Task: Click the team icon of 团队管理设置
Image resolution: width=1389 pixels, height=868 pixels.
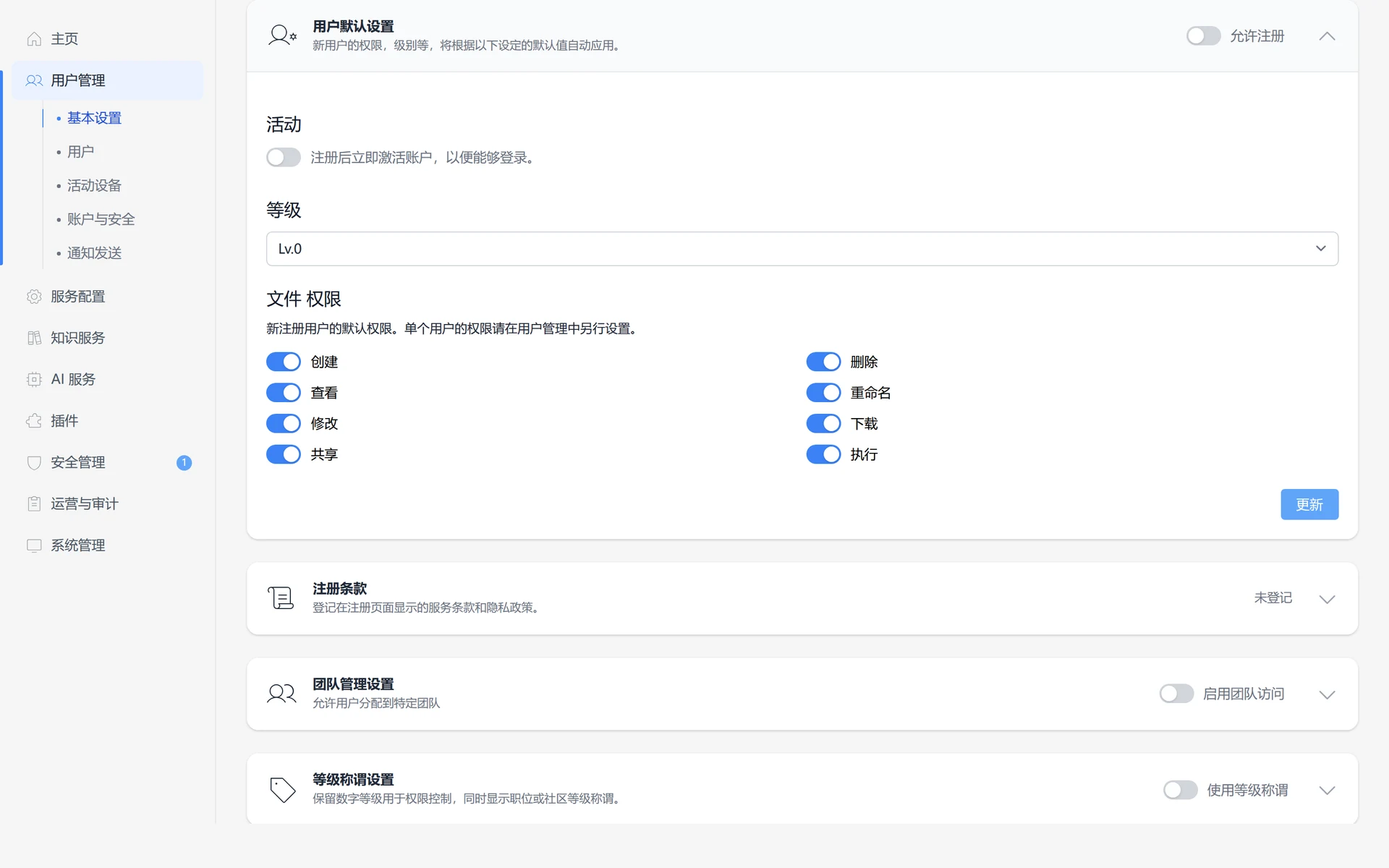Action: tap(281, 694)
